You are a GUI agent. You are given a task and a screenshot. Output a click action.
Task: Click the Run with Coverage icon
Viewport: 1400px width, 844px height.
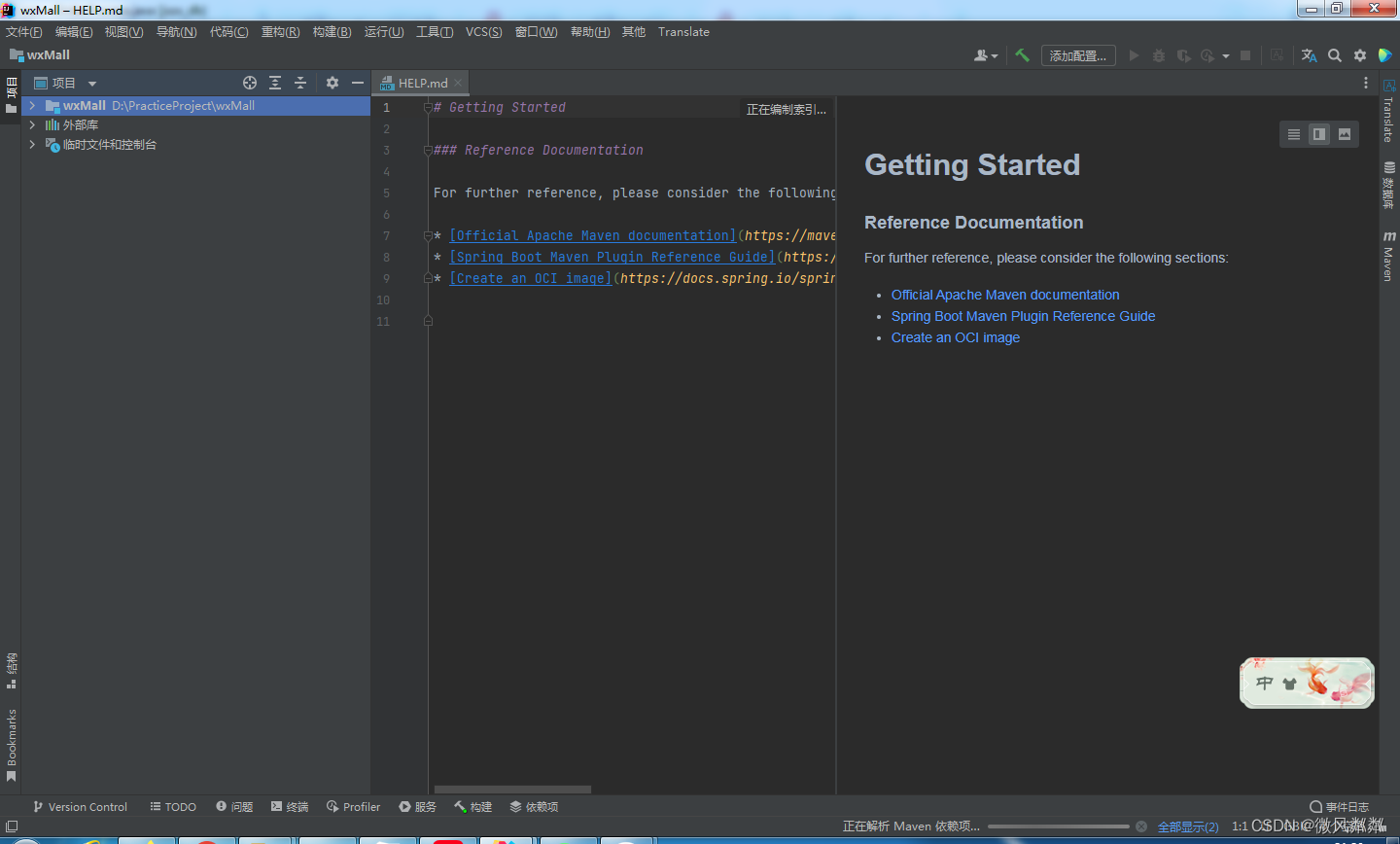coord(1183,55)
